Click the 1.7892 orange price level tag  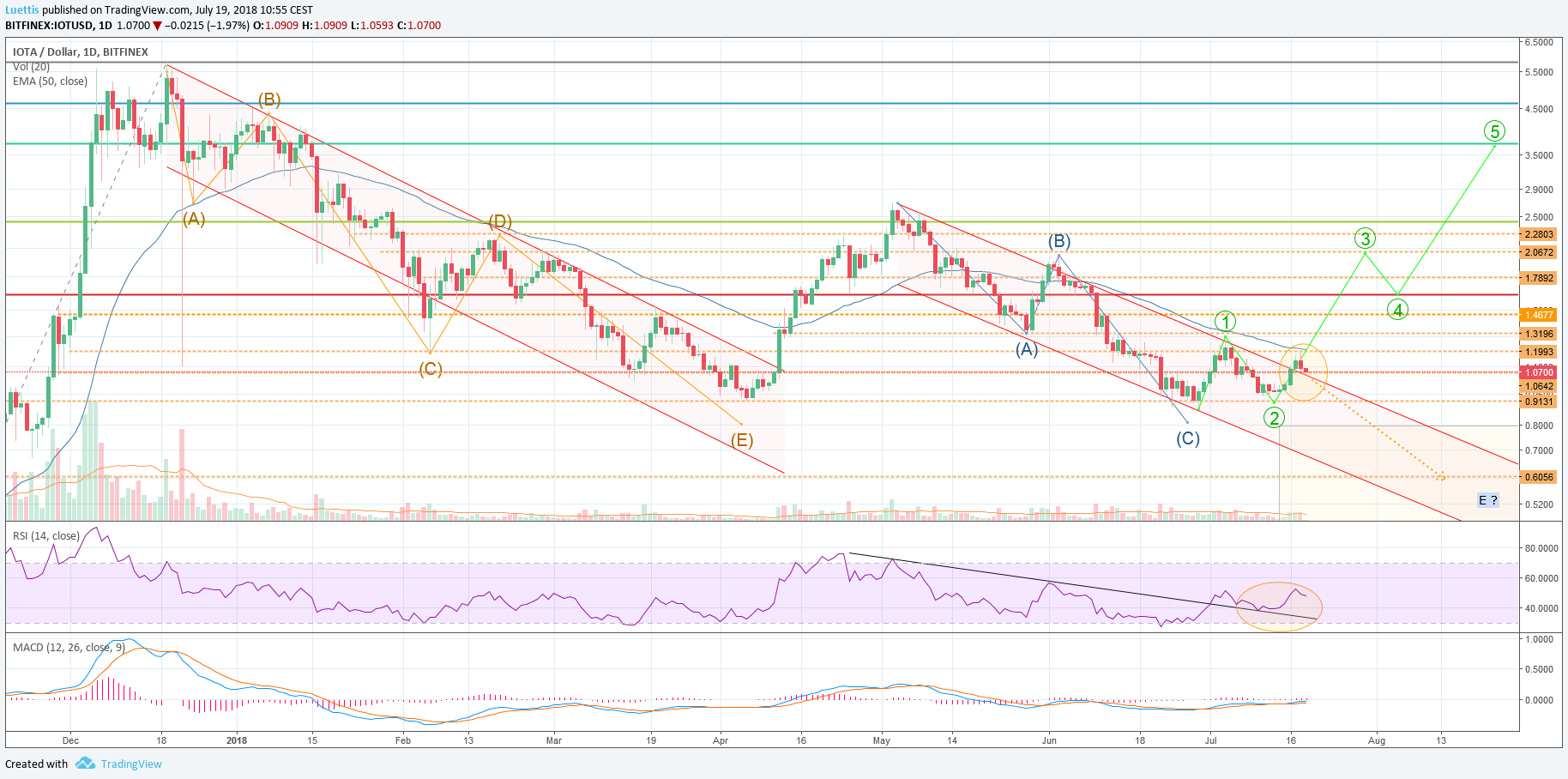point(1539,278)
